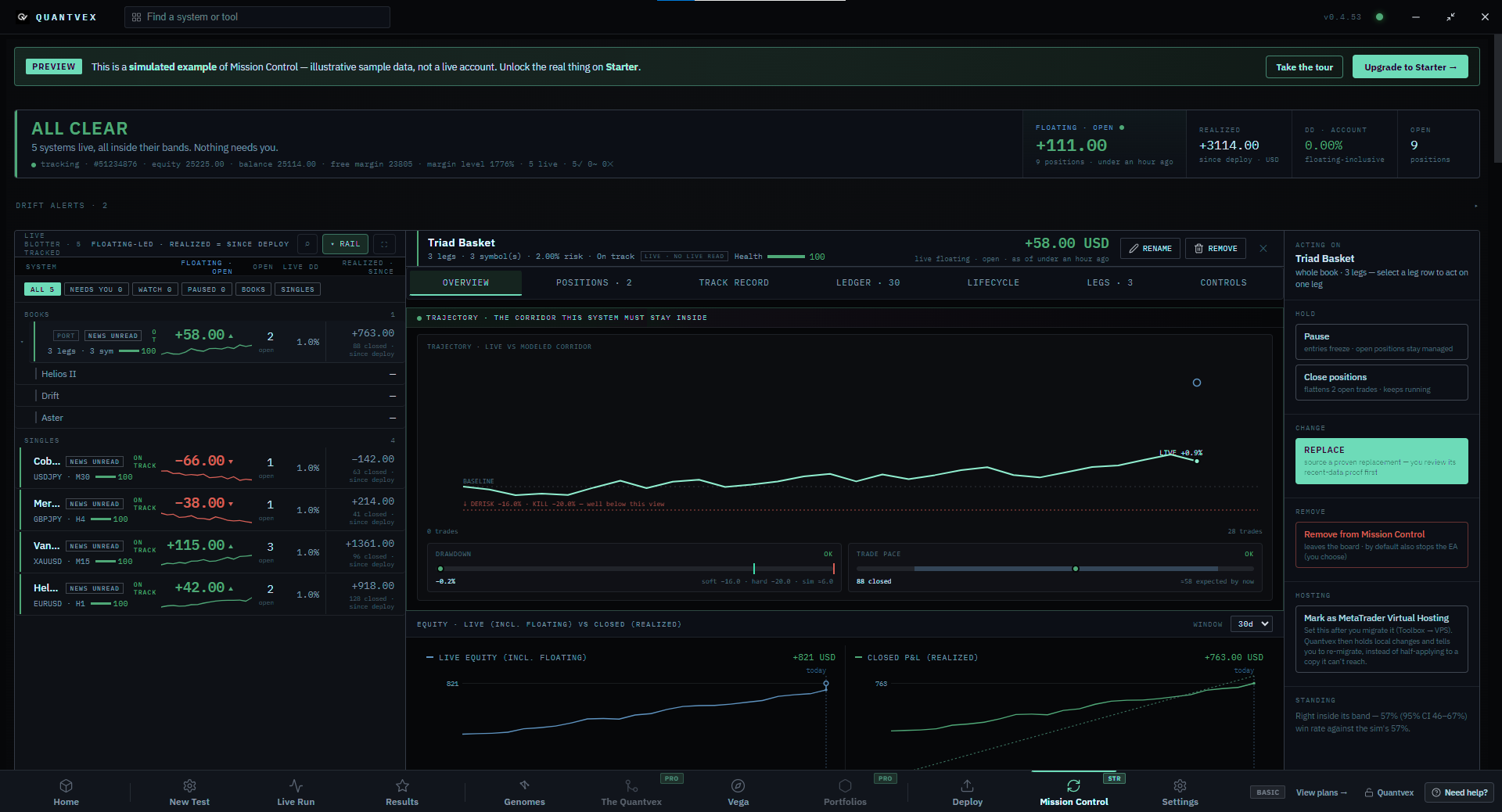The width and height of the screenshot is (1502, 812).
Task: Click the REPLACE action card
Action: pyautogui.click(x=1382, y=461)
